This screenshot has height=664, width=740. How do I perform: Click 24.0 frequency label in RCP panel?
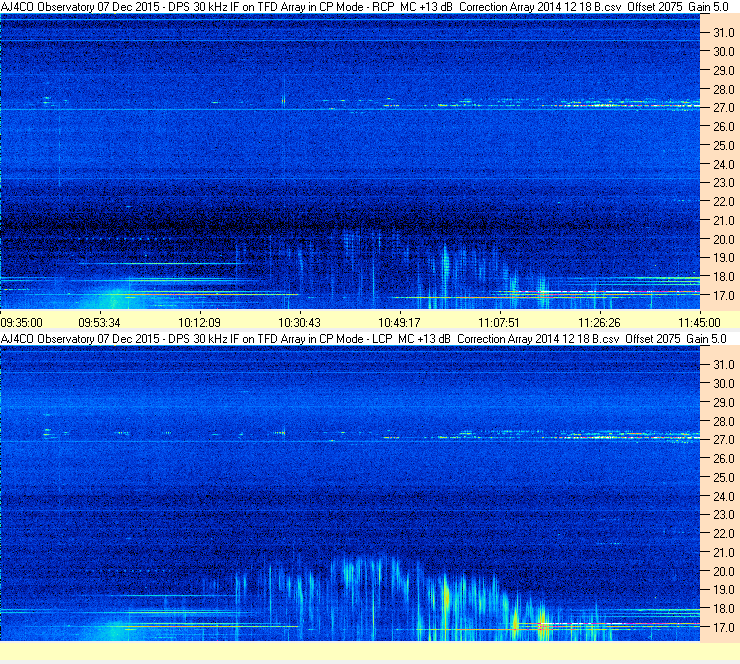[723, 165]
